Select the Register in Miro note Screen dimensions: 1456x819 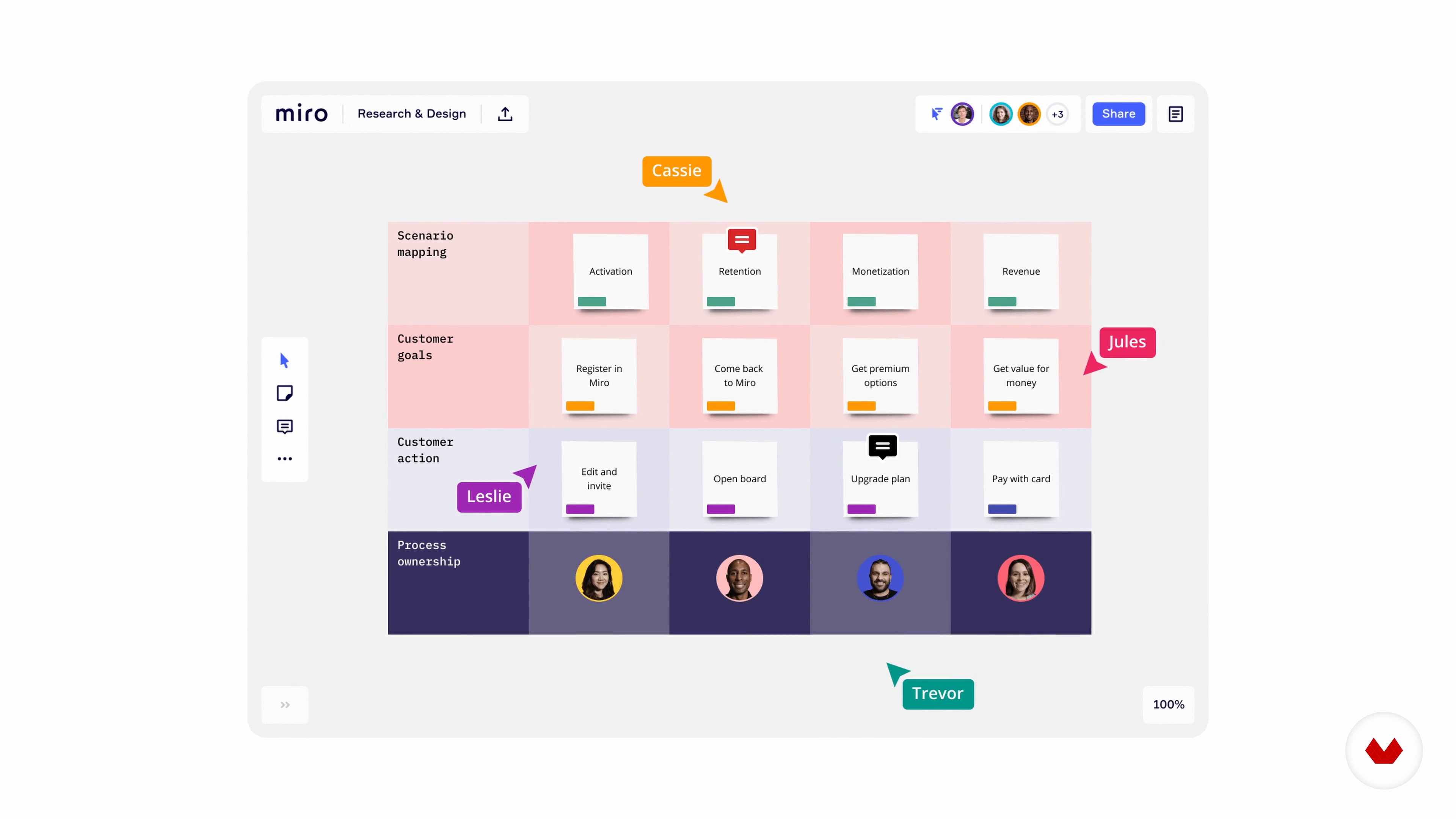tap(599, 376)
